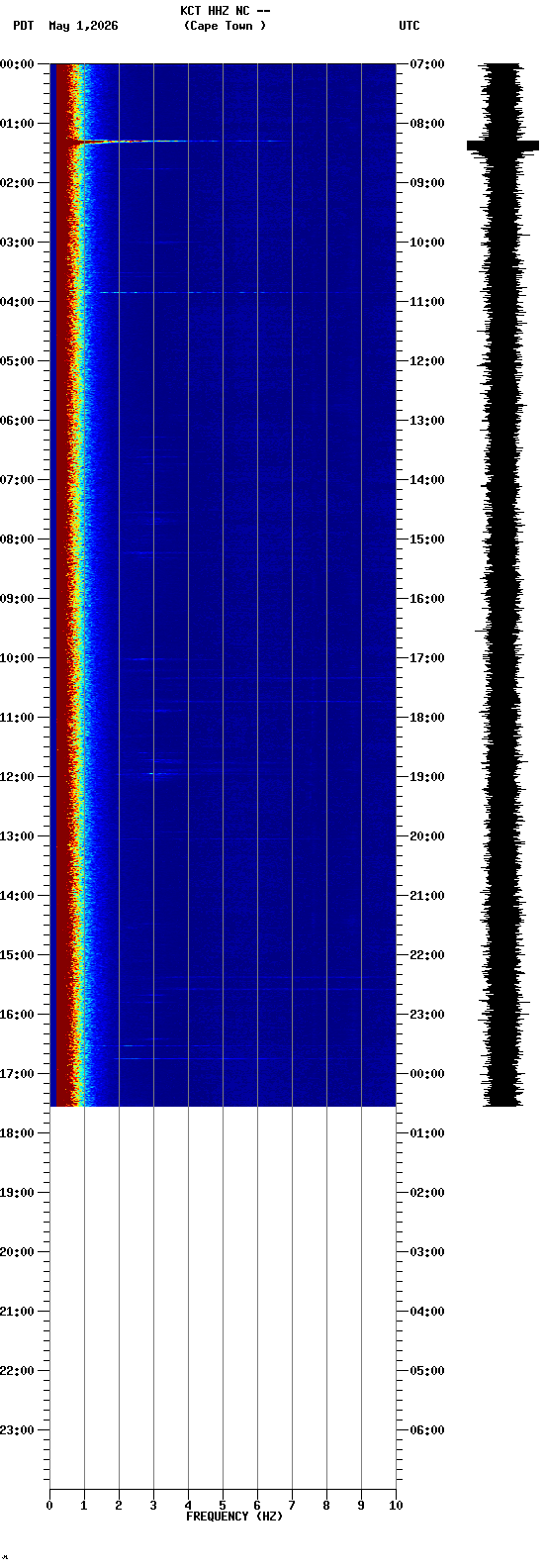The width and height of the screenshot is (546, 1568).
Task: Click the 19:00 UTC time label
Action: (x=426, y=777)
